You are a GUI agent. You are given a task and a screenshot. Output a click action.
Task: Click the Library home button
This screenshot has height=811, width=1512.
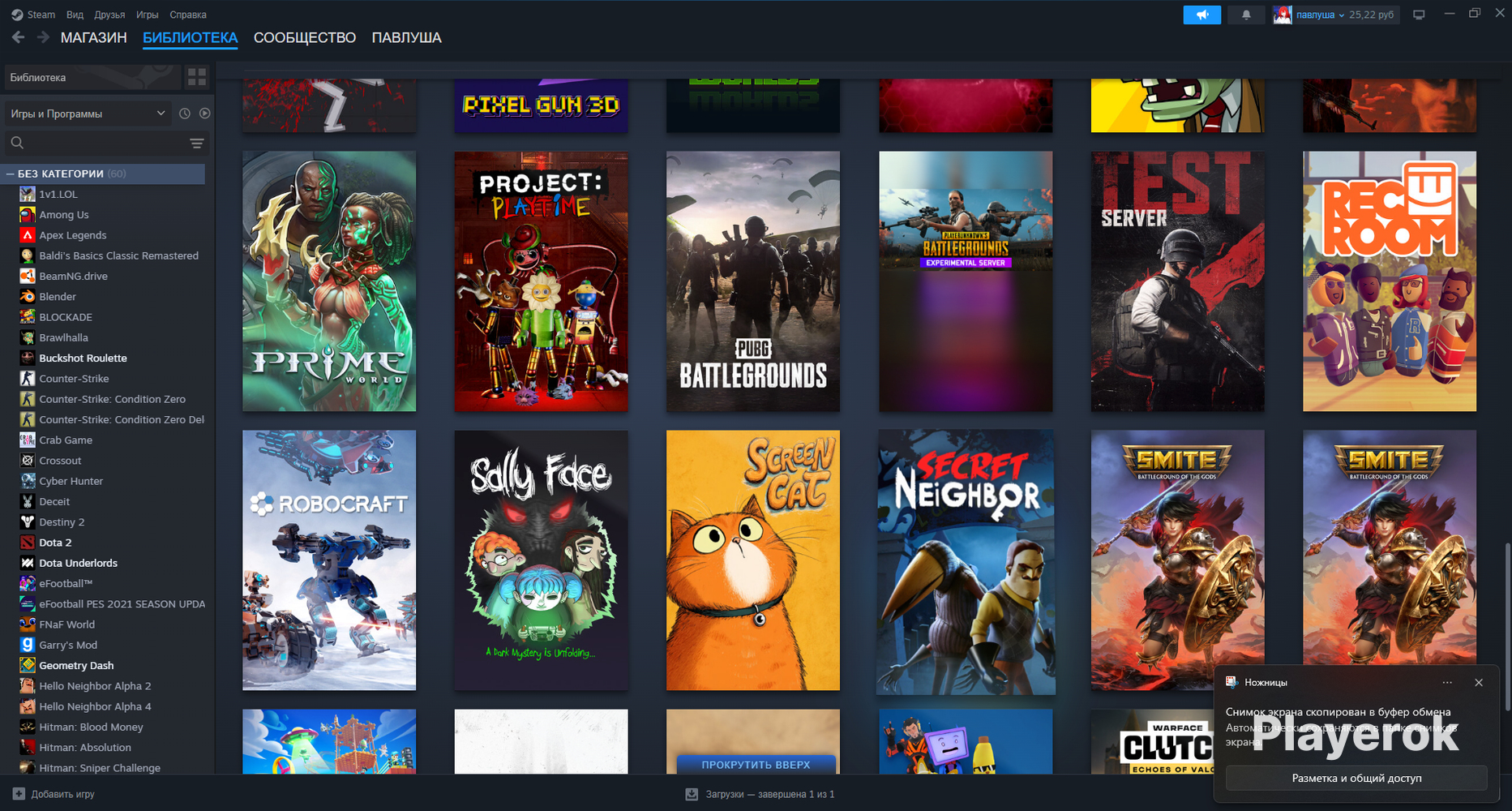coord(92,78)
